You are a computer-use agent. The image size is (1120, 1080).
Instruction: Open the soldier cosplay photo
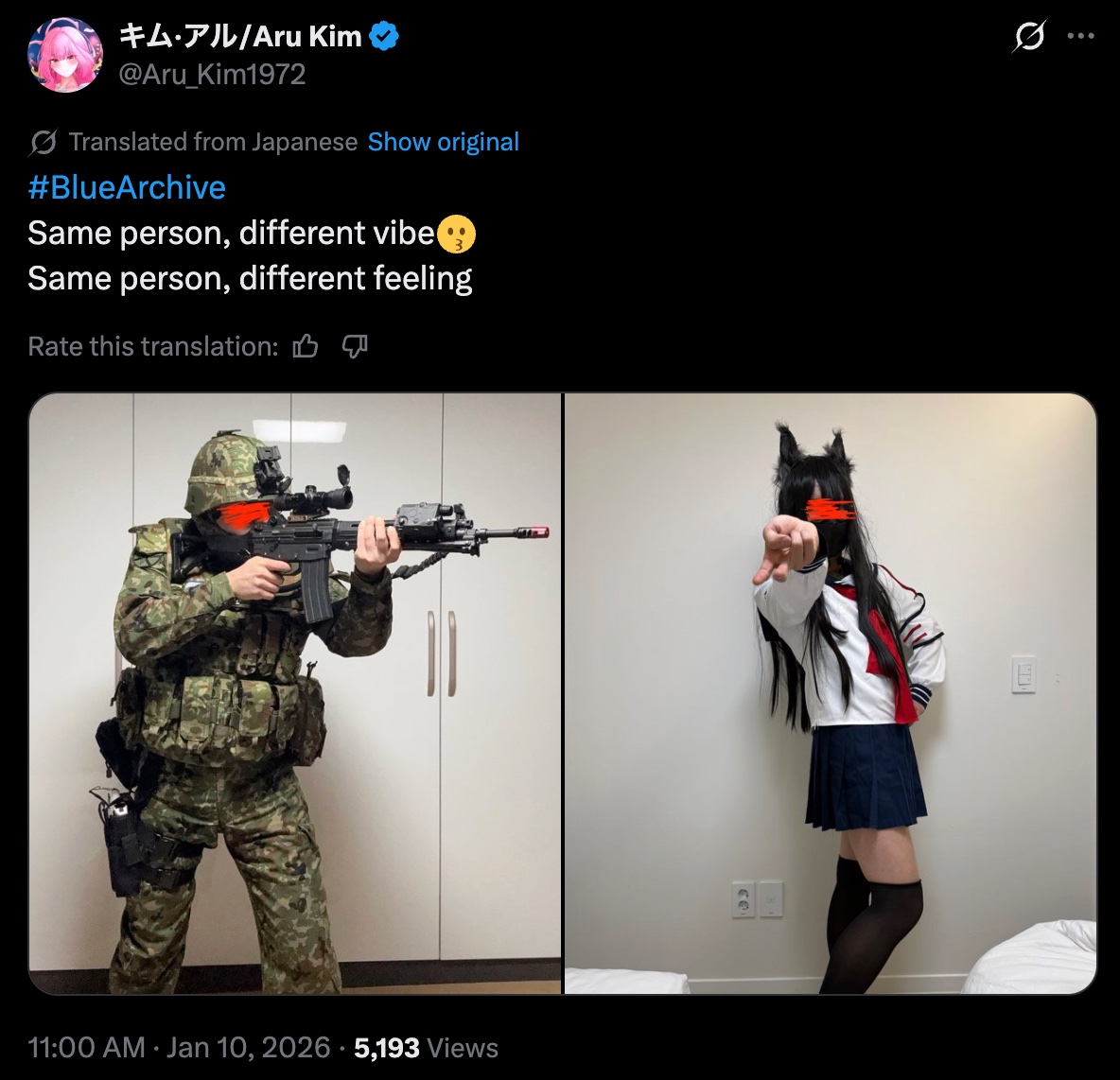(x=295, y=693)
